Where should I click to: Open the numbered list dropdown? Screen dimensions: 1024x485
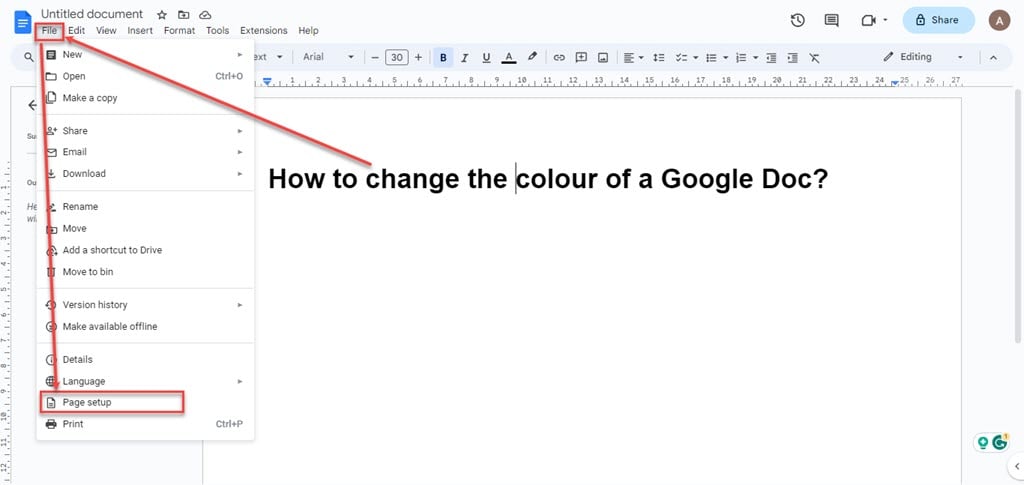point(746,57)
